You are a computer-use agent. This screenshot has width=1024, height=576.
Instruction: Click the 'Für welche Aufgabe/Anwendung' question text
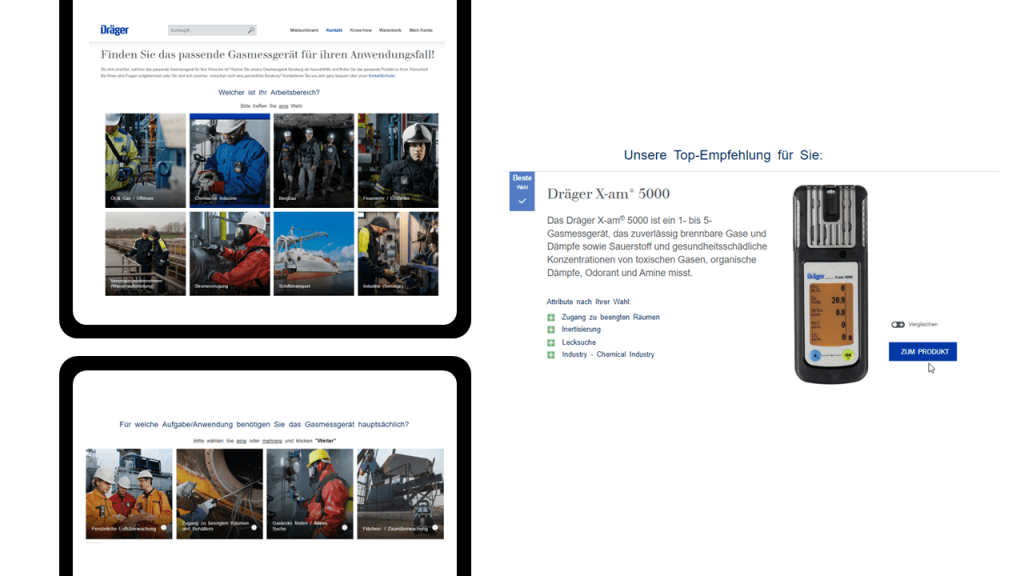coord(264,424)
